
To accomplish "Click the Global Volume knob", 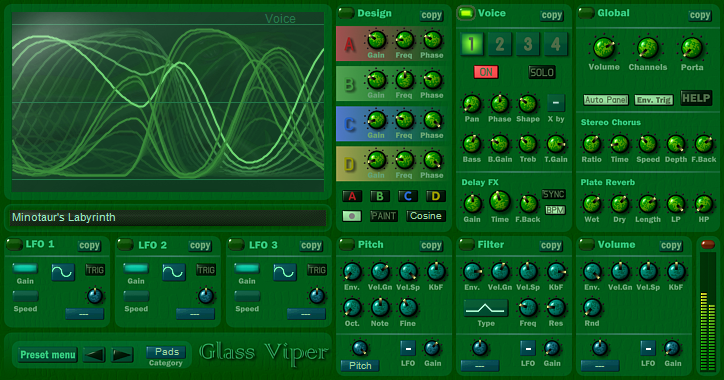I will [x=603, y=48].
